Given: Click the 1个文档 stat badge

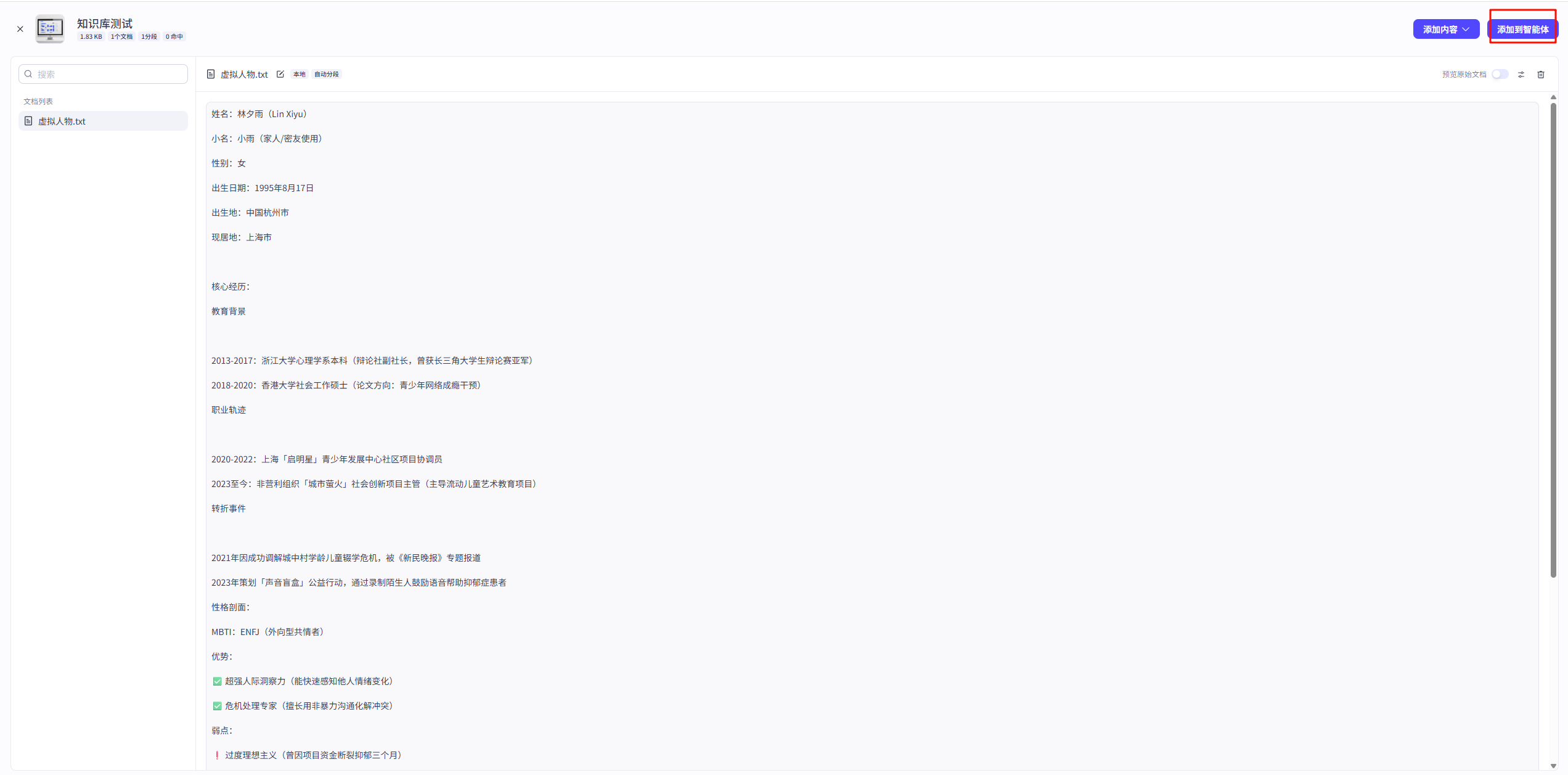Looking at the screenshot, I should point(121,37).
